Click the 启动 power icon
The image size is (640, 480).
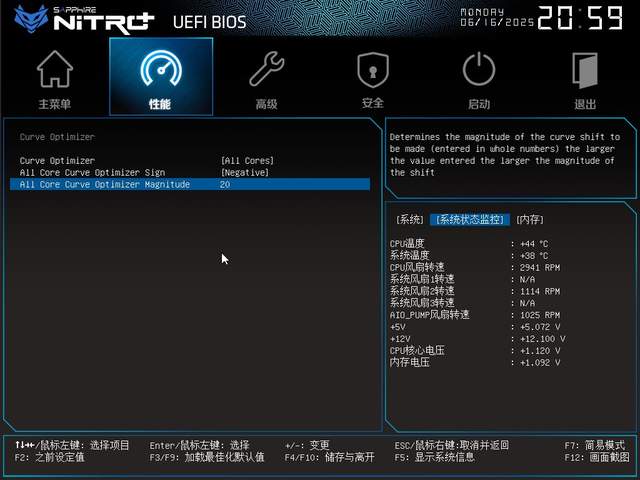(479, 69)
